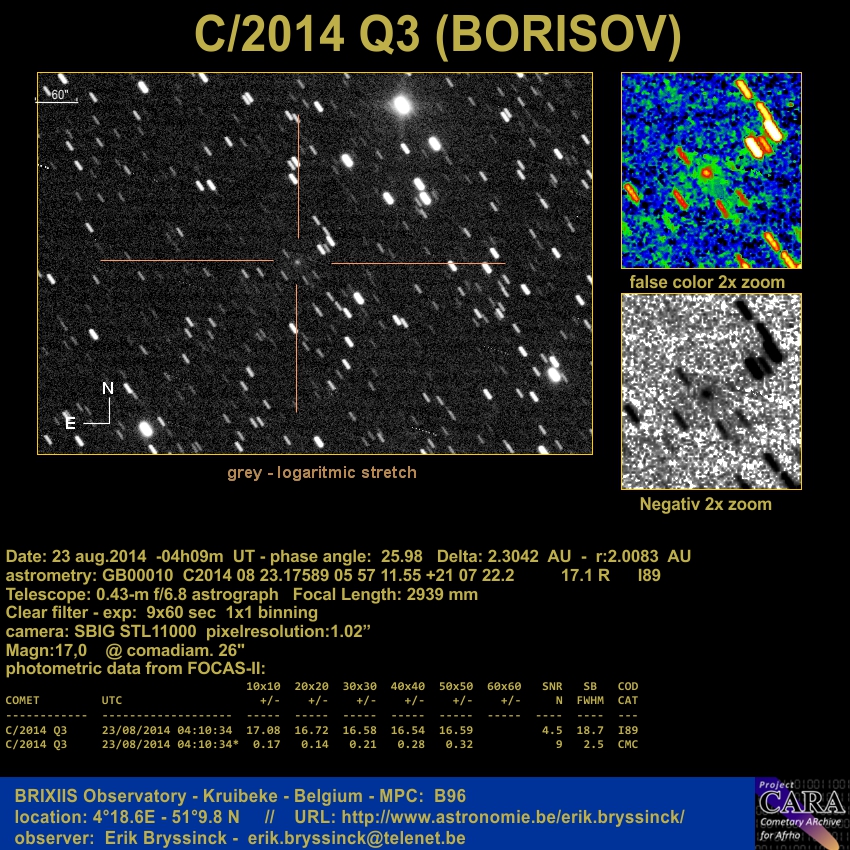Click the 'Negativ 2x zoom' caption
This screenshot has width=850, height=850.
(x=705, y=504)
